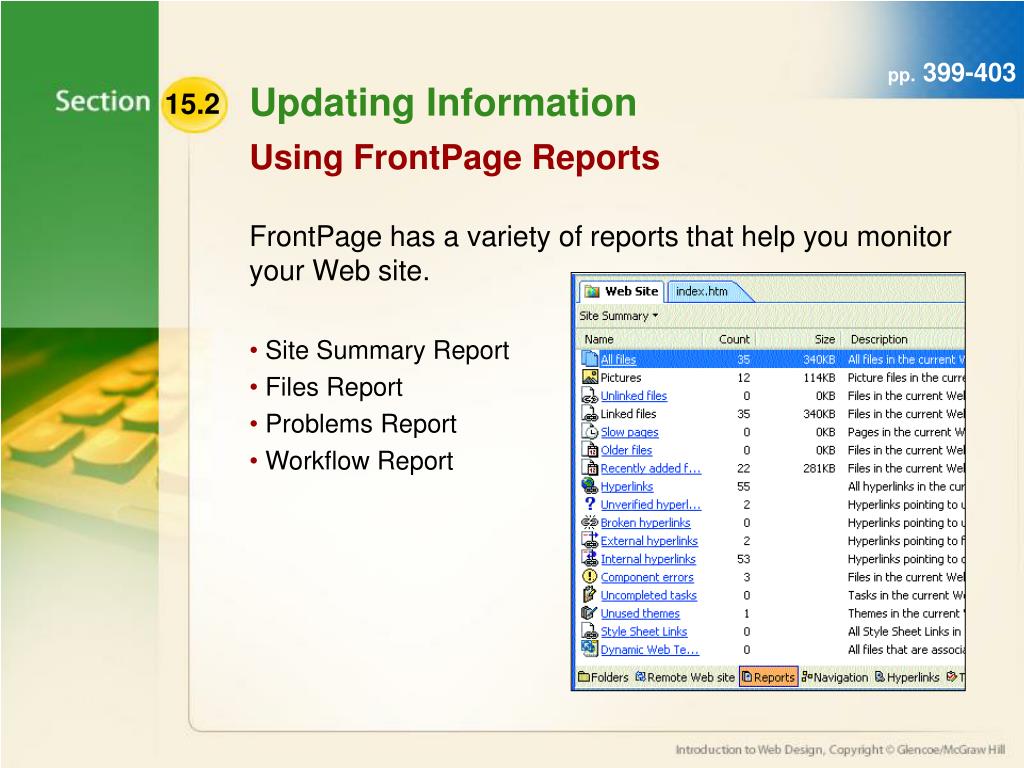Switch to the Folders view
The width and height of the screenshot is (1024, 768).
coord(603,677)
